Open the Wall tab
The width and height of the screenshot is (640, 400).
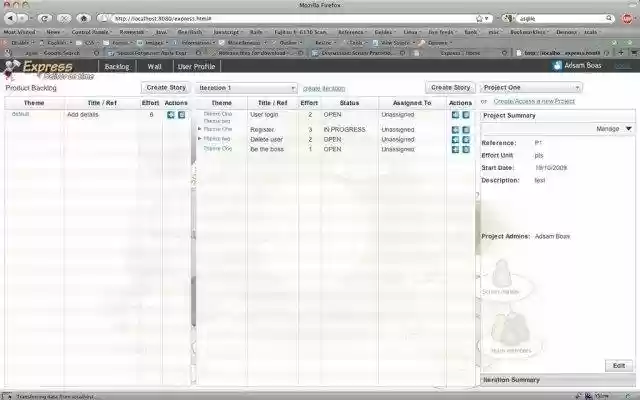[x=154, y=67]
